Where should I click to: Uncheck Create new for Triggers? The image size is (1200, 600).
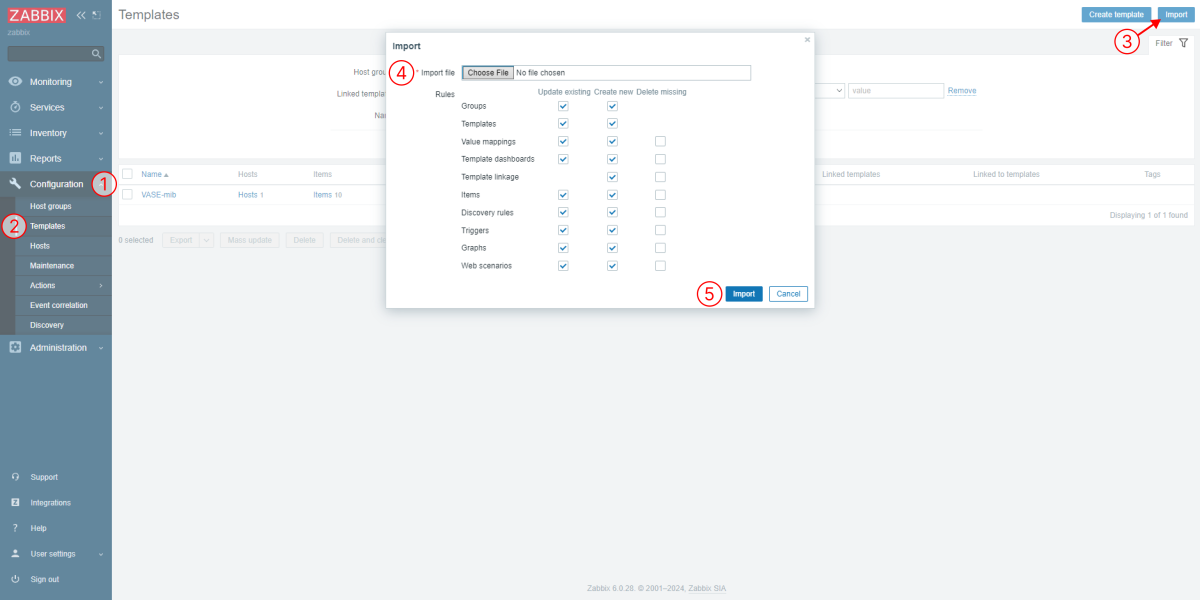point(612,230)
